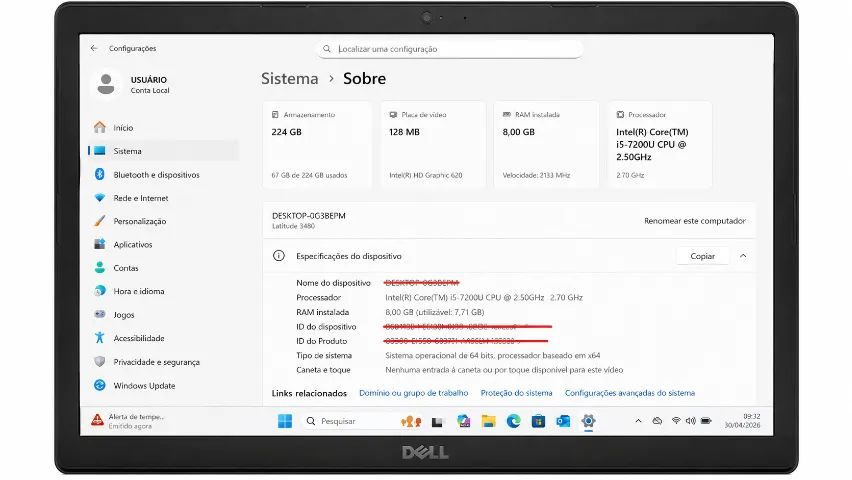This screenshot has height=480, width=852.
Task: Click the DESKTOP-0G3BEPM computer name heading
Action: (309, 216)
